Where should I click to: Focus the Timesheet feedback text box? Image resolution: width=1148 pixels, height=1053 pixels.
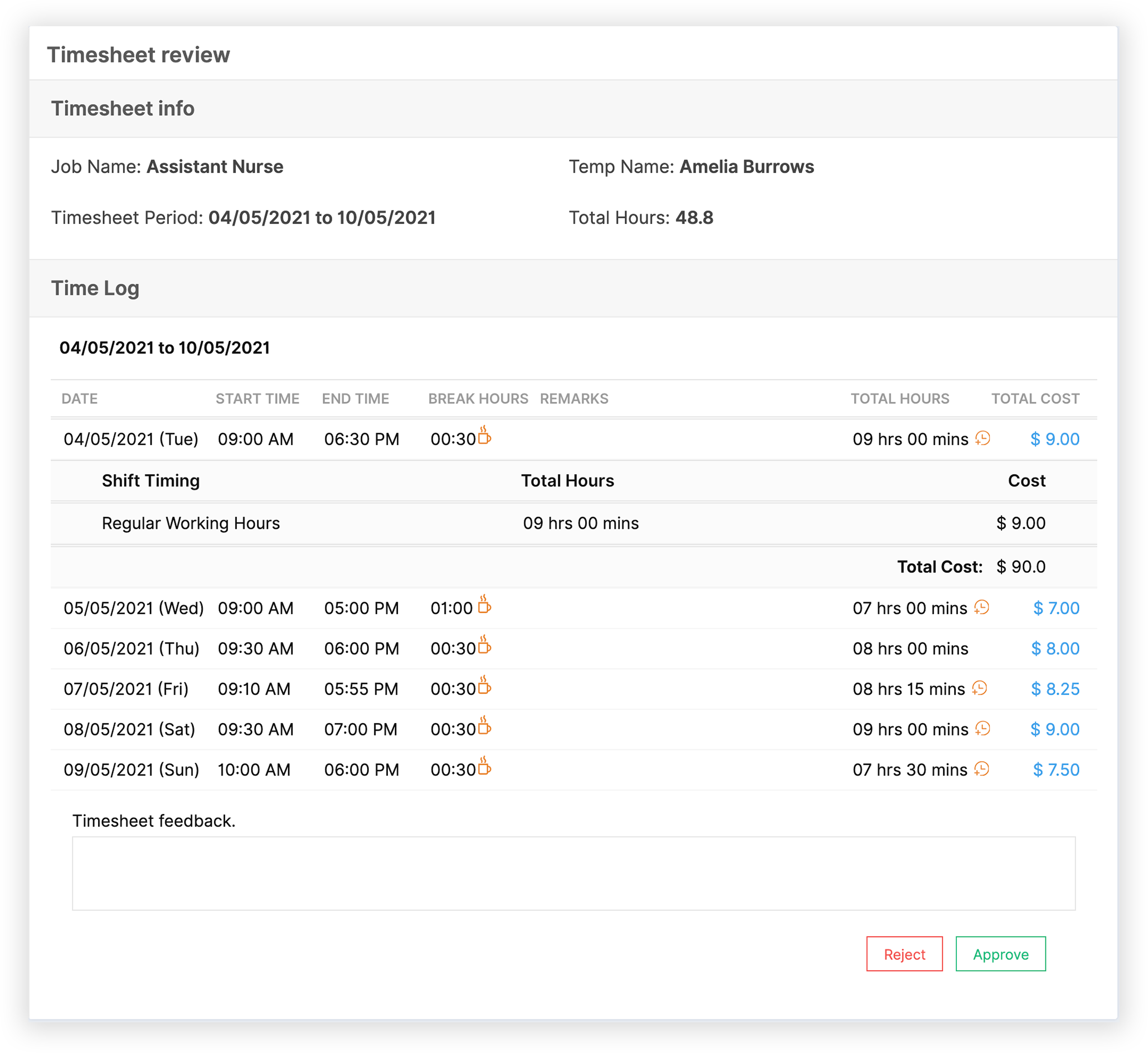click(573, 874)
